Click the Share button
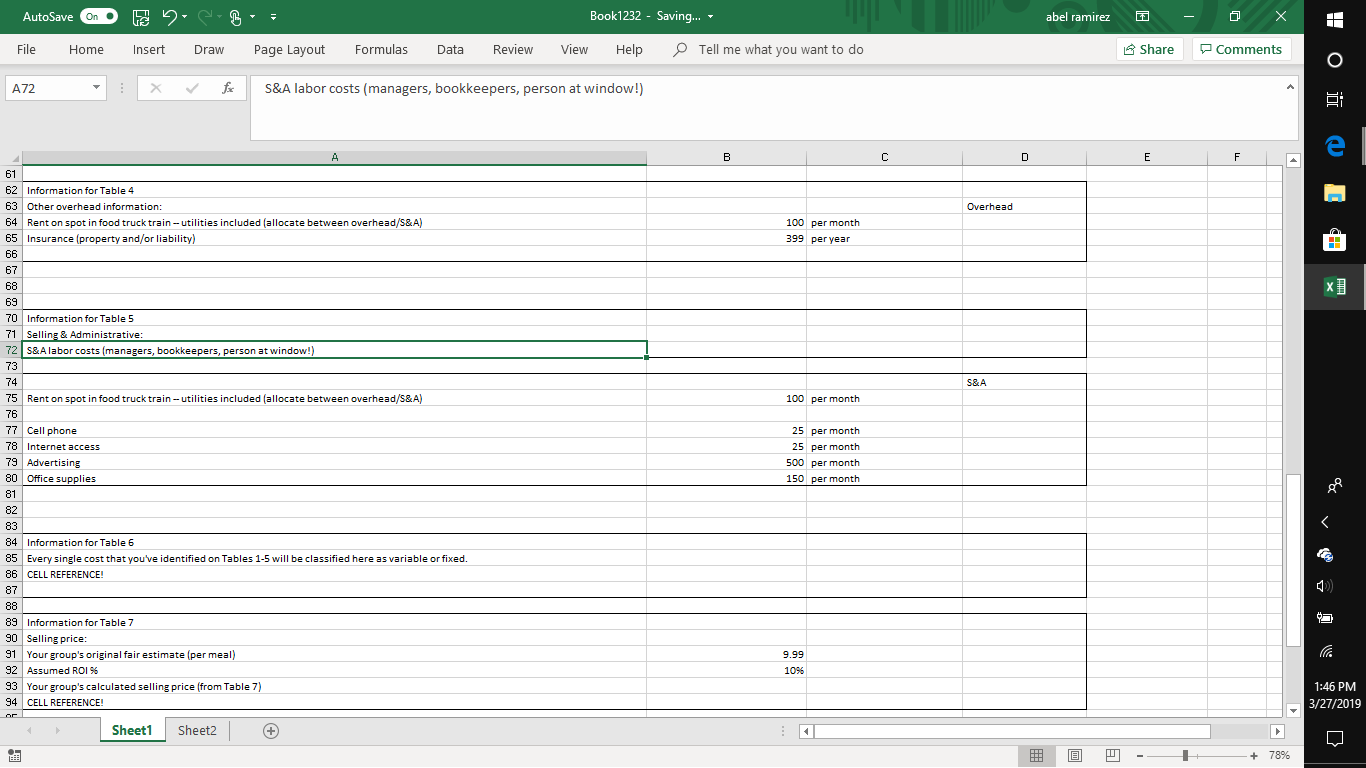 1149,49
